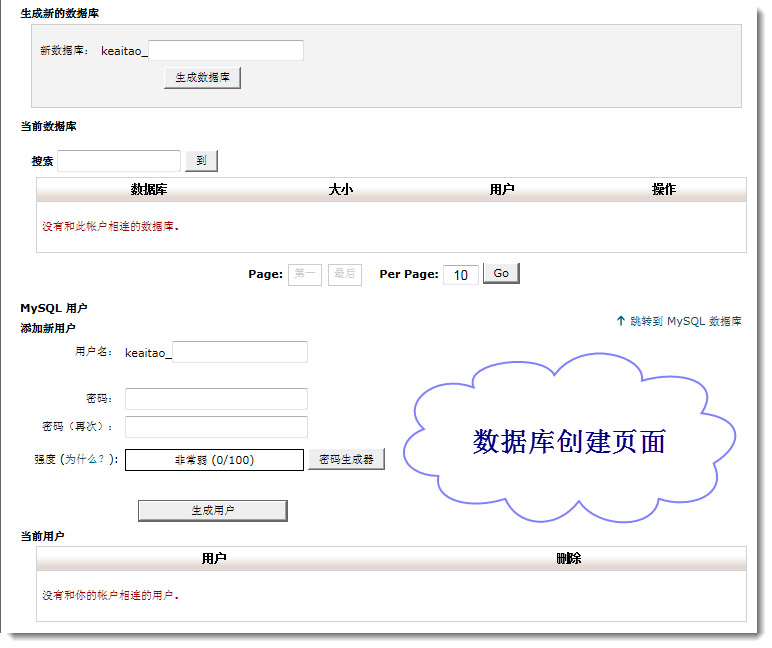Click the 密码（再次） confirm field
The image size is (772, 648).
(x=216, y=427)
